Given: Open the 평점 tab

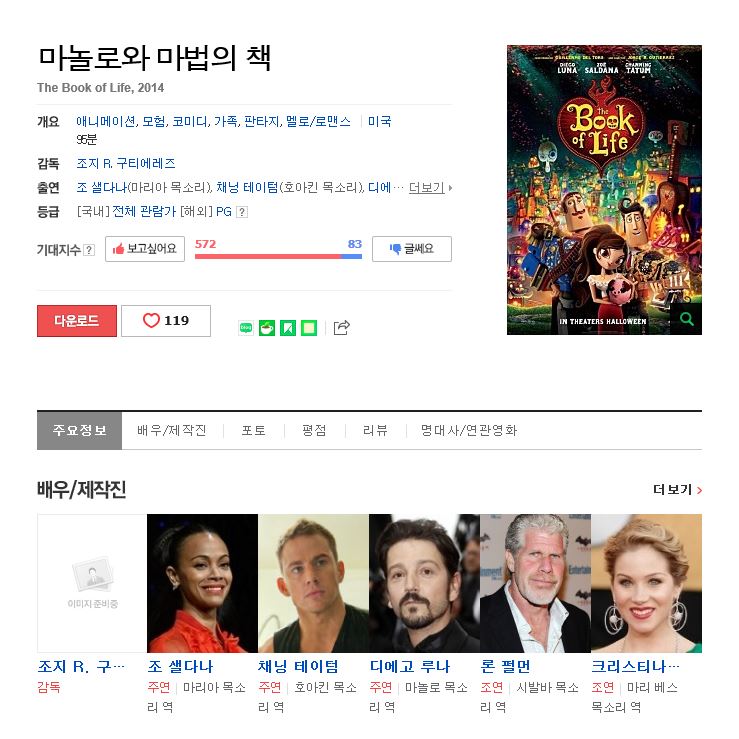Looking at the screenshot, I should tap(314, 430).
